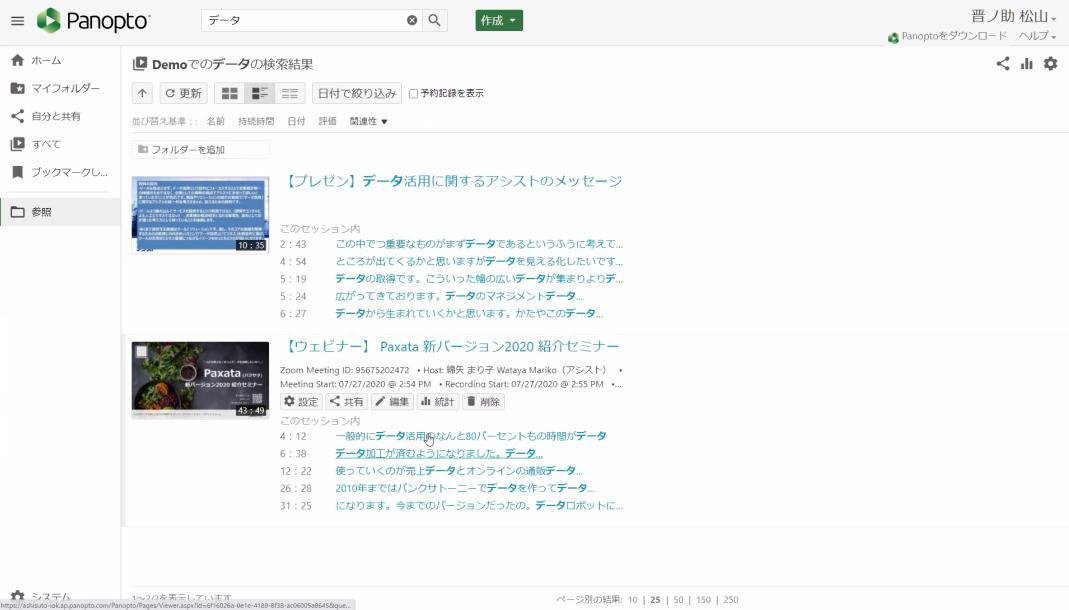Toggle 予約記録を表示 checkbox
The image size is (1069, 610).
[x=413, y=94]
